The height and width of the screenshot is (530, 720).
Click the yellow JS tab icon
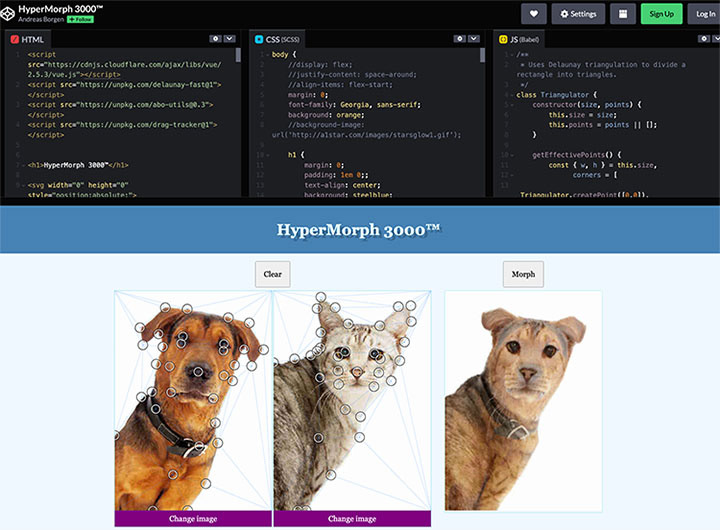(503, 39)
